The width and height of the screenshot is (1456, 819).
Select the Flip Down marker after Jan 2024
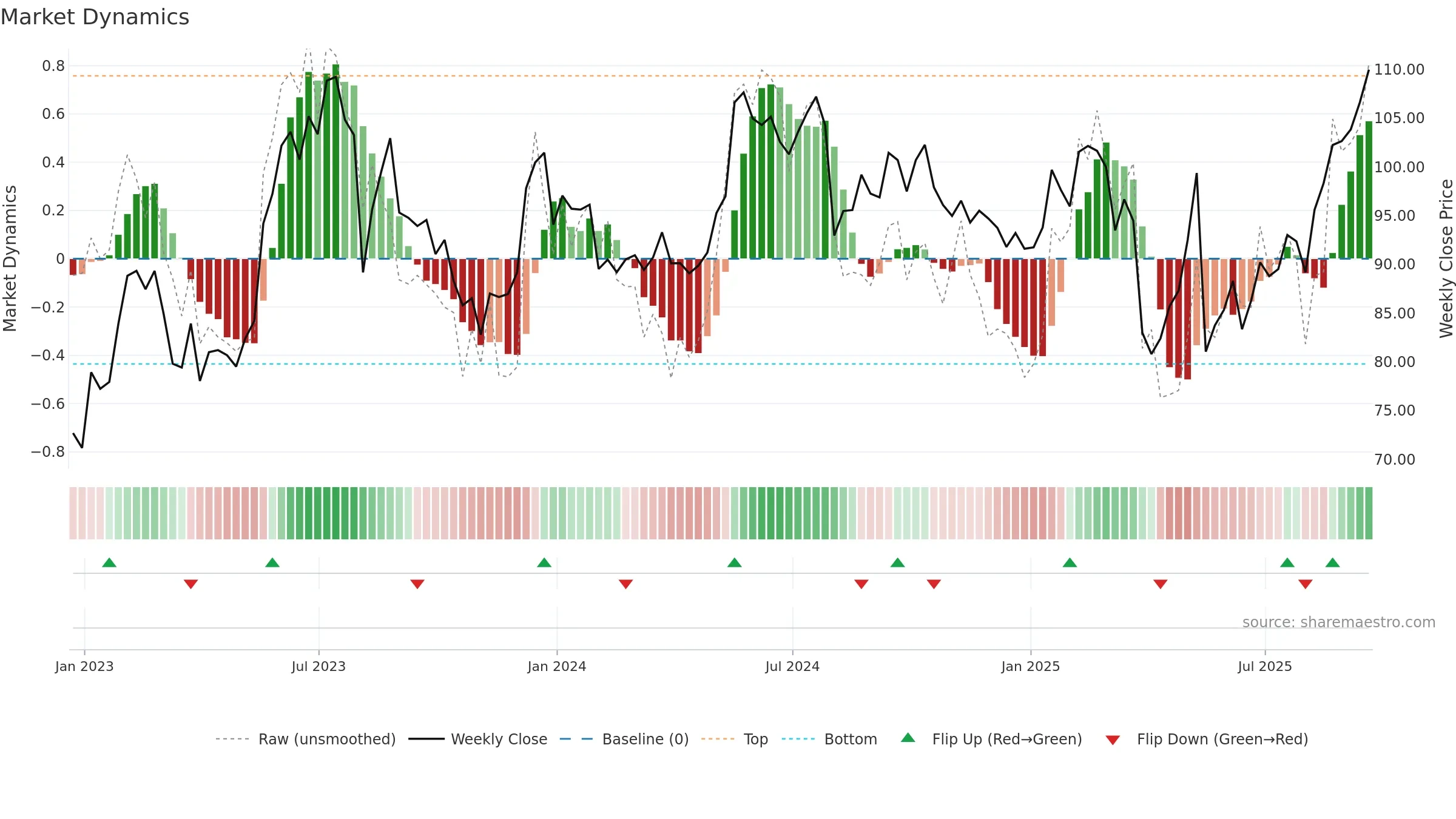pos(626,584)
